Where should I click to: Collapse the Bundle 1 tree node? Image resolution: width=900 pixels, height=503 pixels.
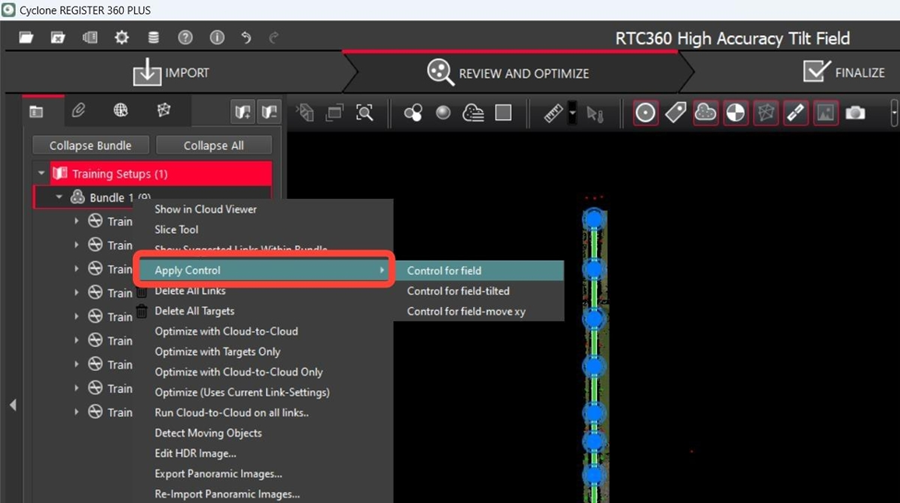pyautogui.click(x=59, y=197)
